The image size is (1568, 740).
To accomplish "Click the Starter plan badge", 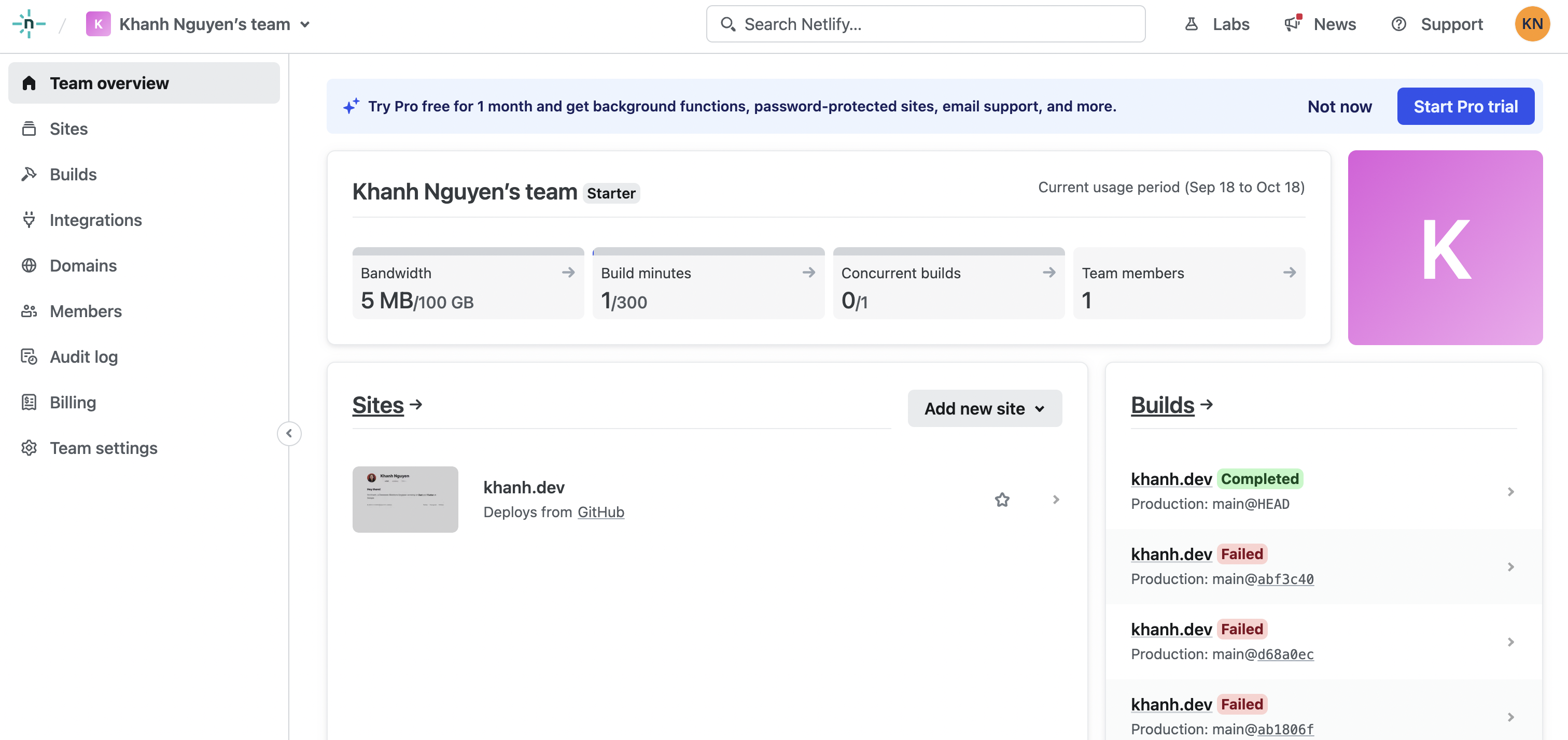I will click(611, 193).
